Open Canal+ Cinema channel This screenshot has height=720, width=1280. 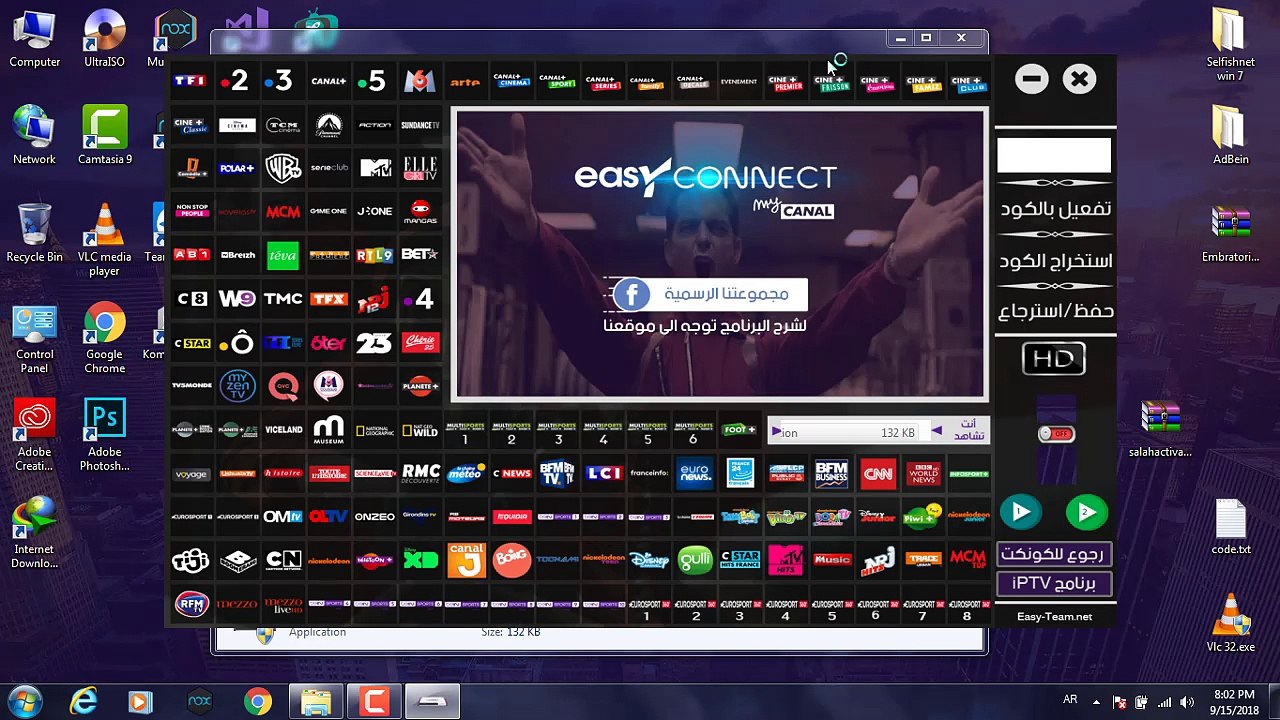point(511,82)
